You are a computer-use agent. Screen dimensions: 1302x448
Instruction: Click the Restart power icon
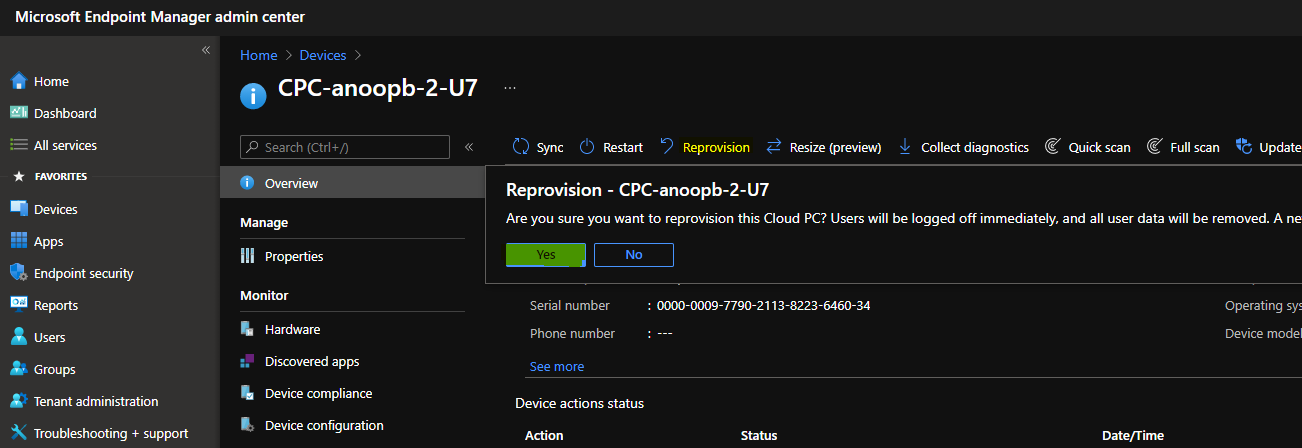(x=587, y=147)
